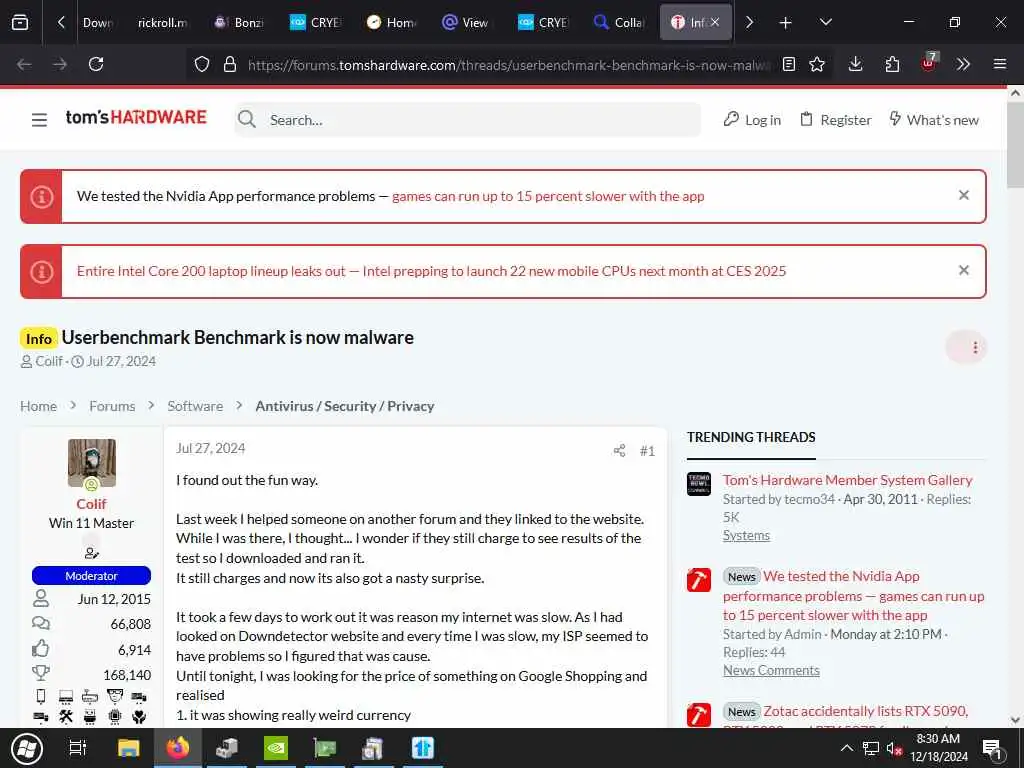This screenshot has width=1024, height=768.
Task: Open Firefox application menu
Action: coord(1000,64)
